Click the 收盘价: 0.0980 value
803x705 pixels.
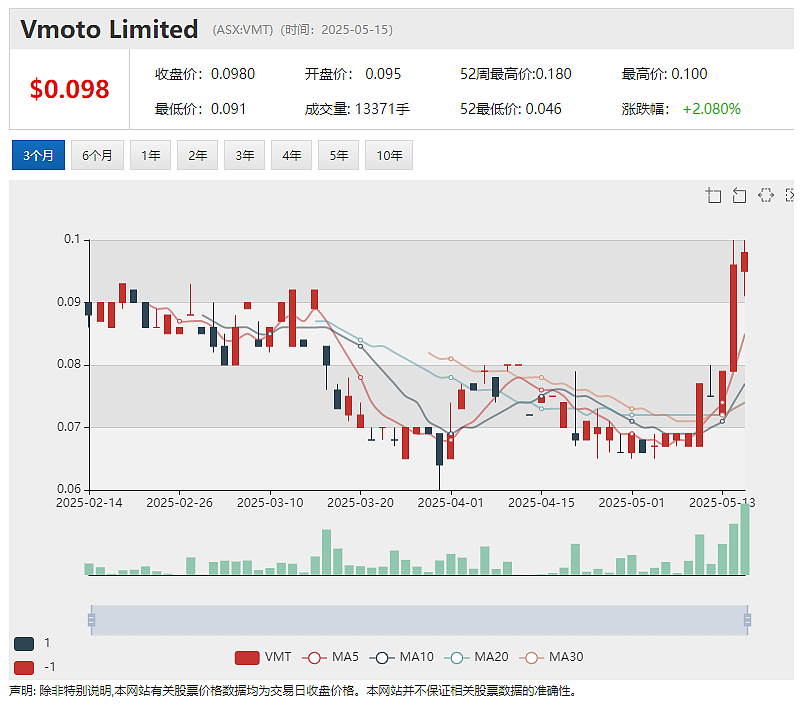(205, 74)
